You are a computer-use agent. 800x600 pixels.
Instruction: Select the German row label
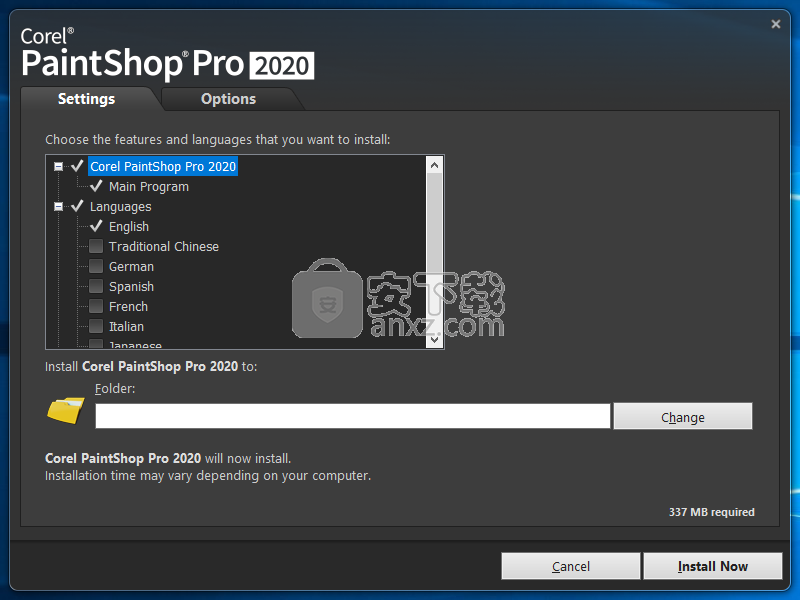pos(131,266)
